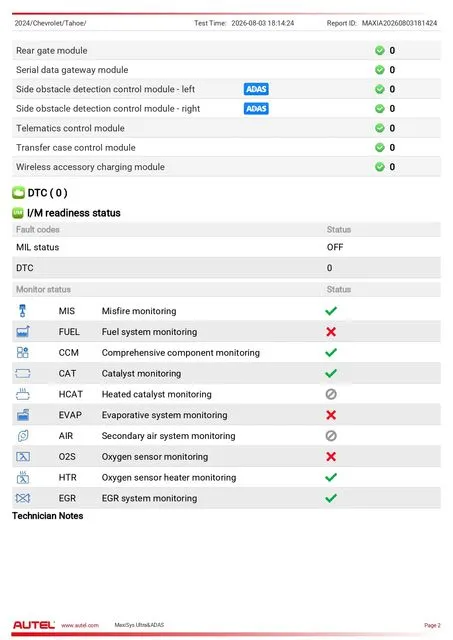
Task: Open the www.autel.com link
Action: [80, 625]
